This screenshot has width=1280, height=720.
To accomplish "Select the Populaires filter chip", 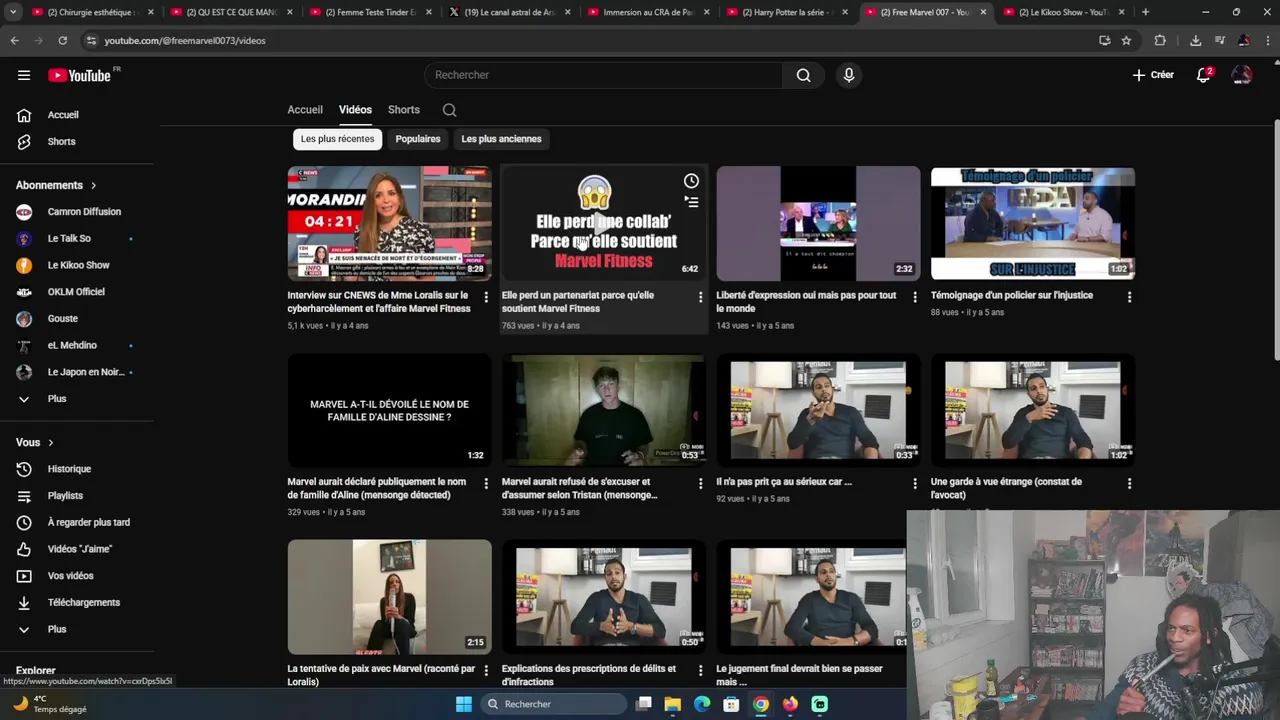I will [418, 139].
